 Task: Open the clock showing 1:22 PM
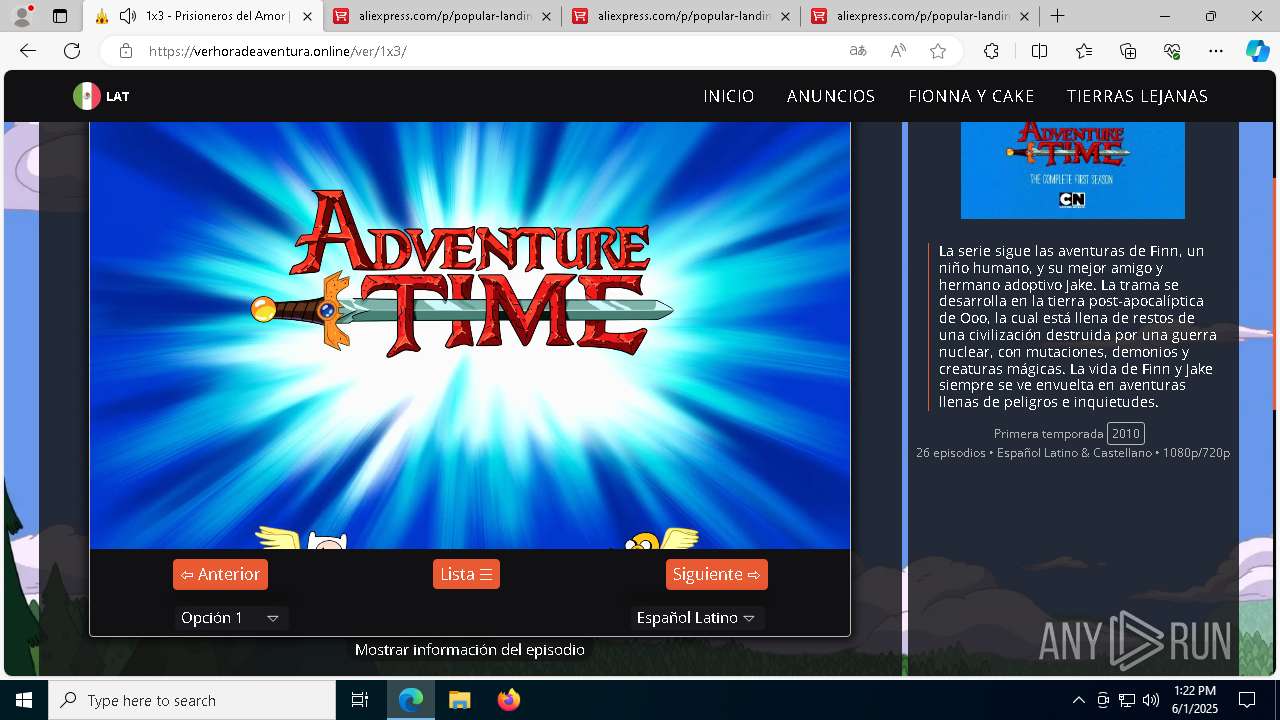click(x=1195, y=700)
